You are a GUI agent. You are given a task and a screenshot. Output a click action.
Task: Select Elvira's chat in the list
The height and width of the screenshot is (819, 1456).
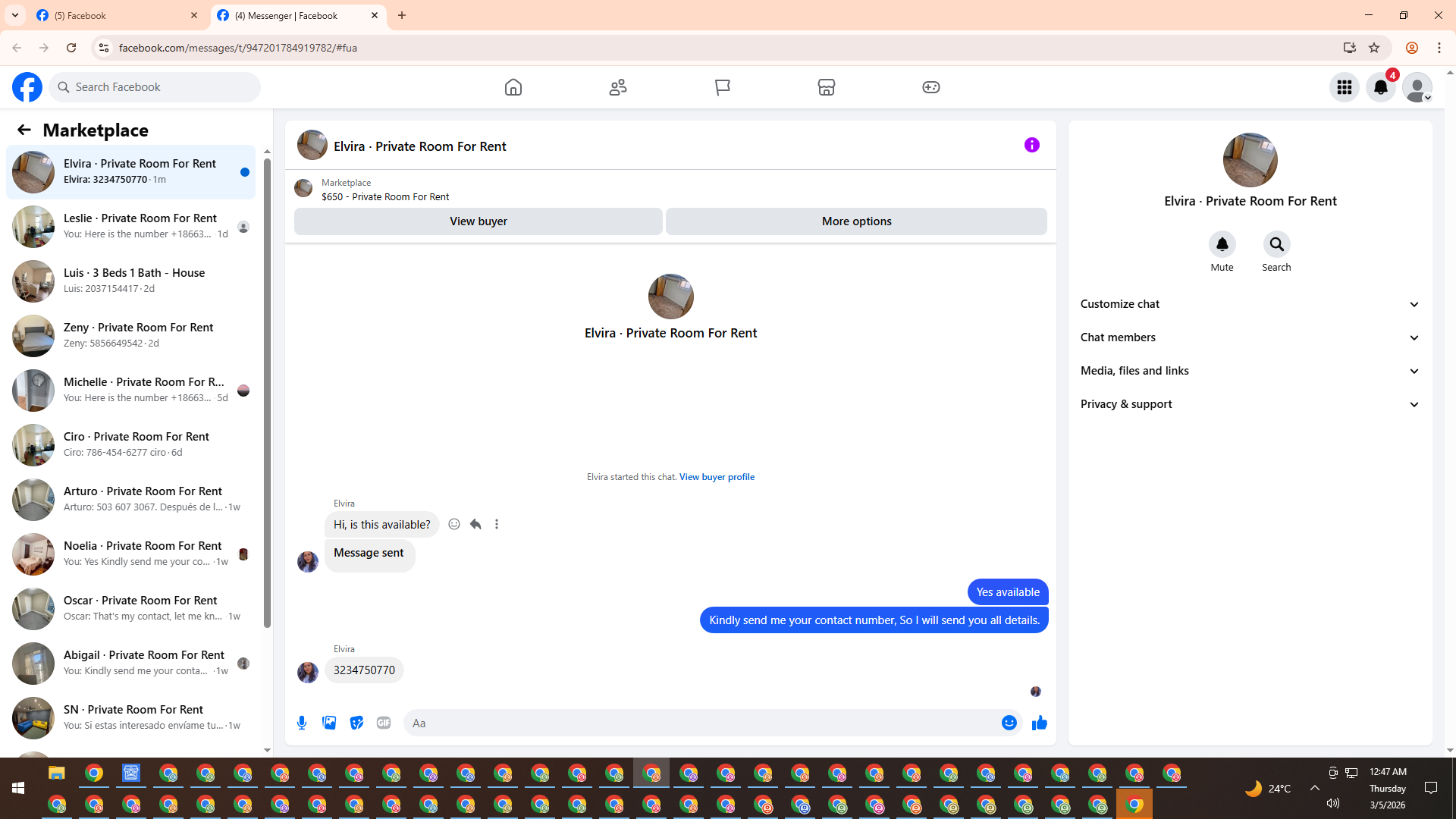[x=130, y=172]
